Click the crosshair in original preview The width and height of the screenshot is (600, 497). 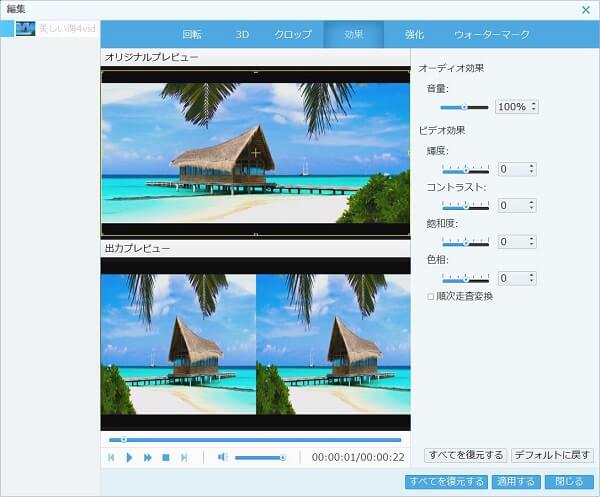pyautogui.click(x=255, y=153)
